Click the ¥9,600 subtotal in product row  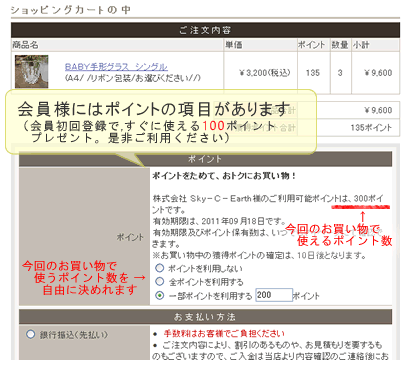[378, 73]
